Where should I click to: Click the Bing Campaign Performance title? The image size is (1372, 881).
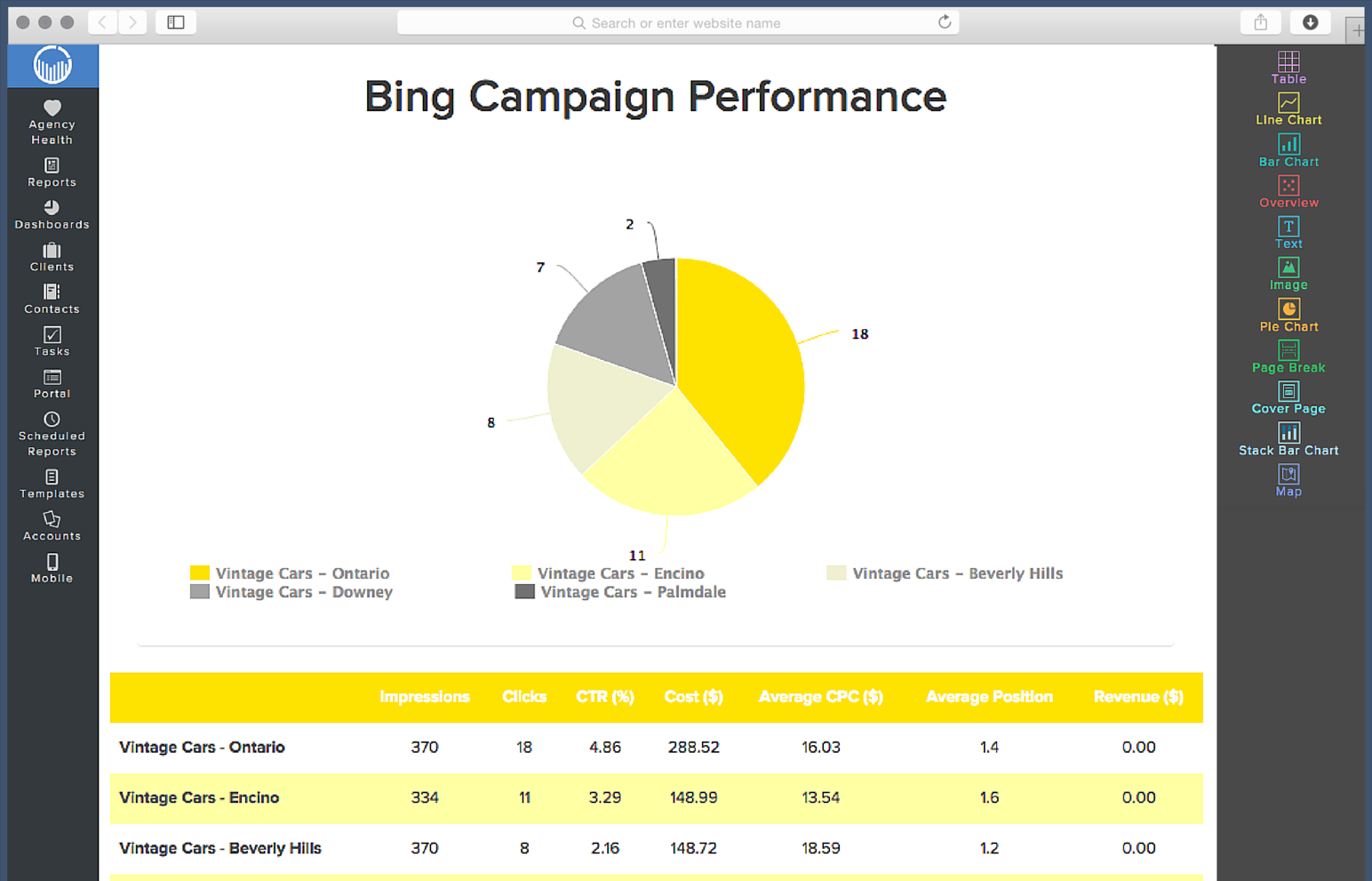[656, 97]
